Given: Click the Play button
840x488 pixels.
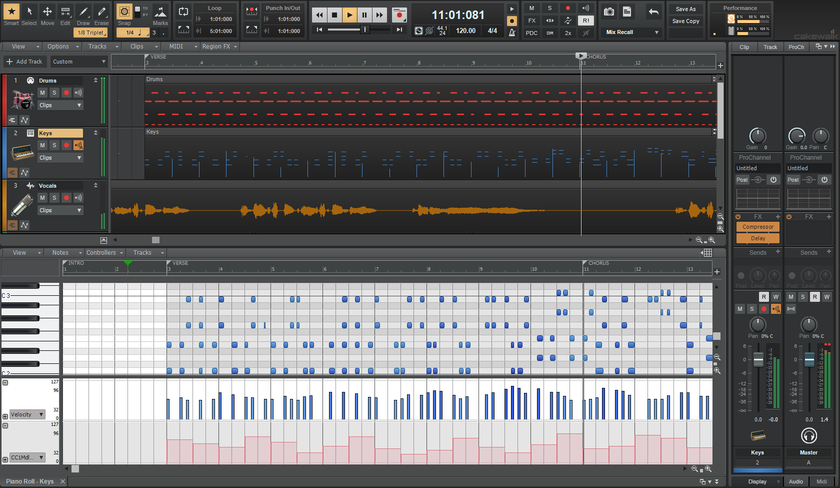Looking at the screenshot, I should click(x=349, y=15).
